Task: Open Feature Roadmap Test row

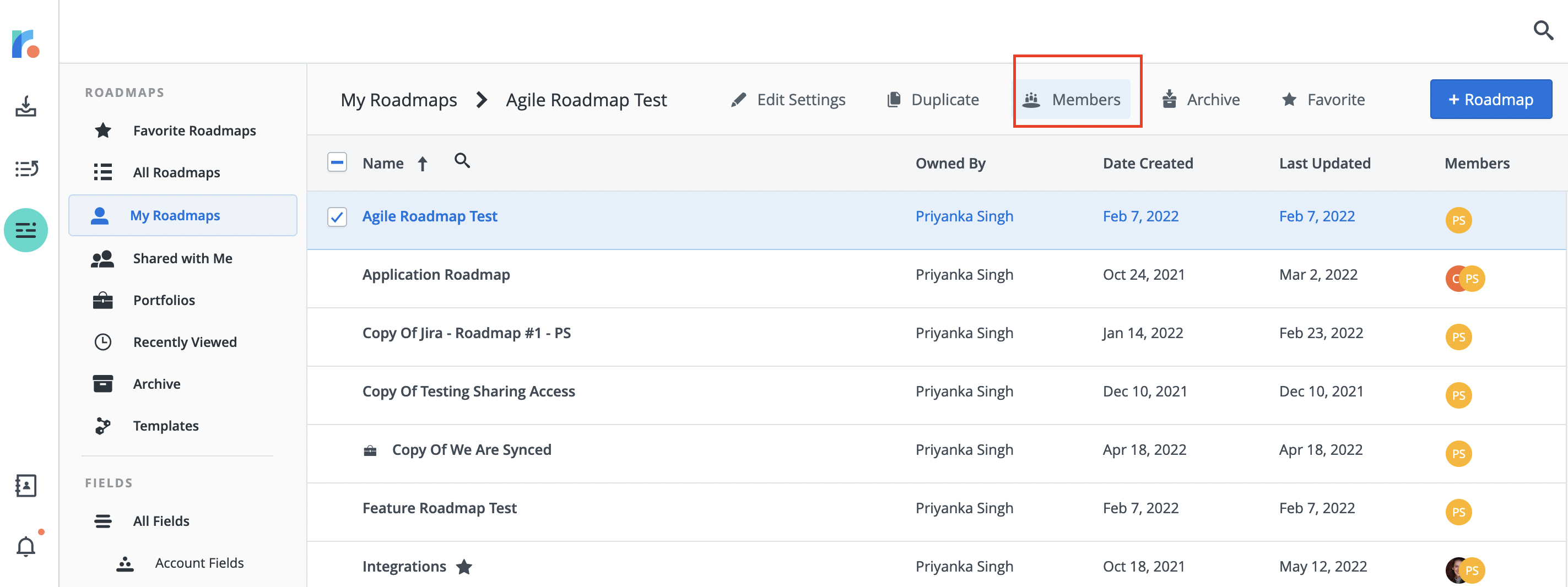Action: 937,512
